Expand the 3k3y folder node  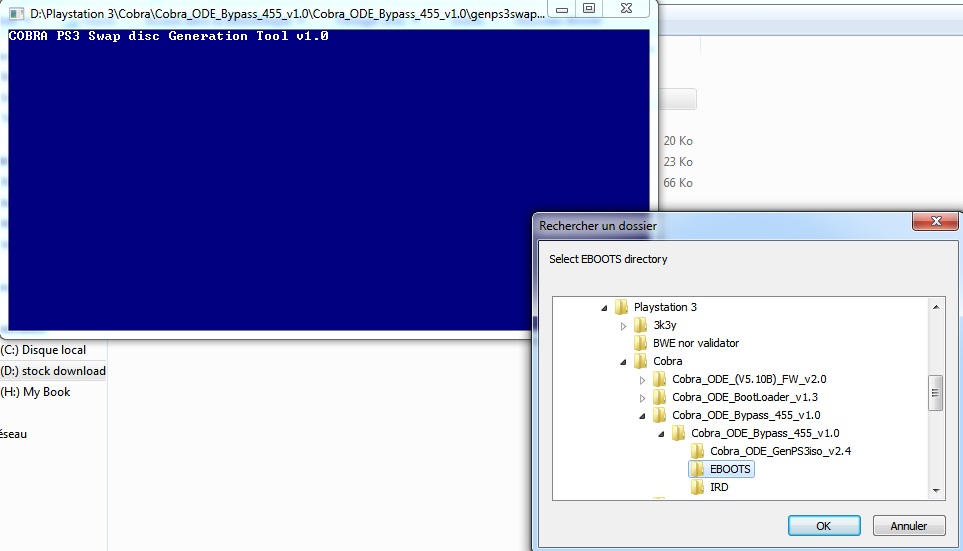point(623,325)
